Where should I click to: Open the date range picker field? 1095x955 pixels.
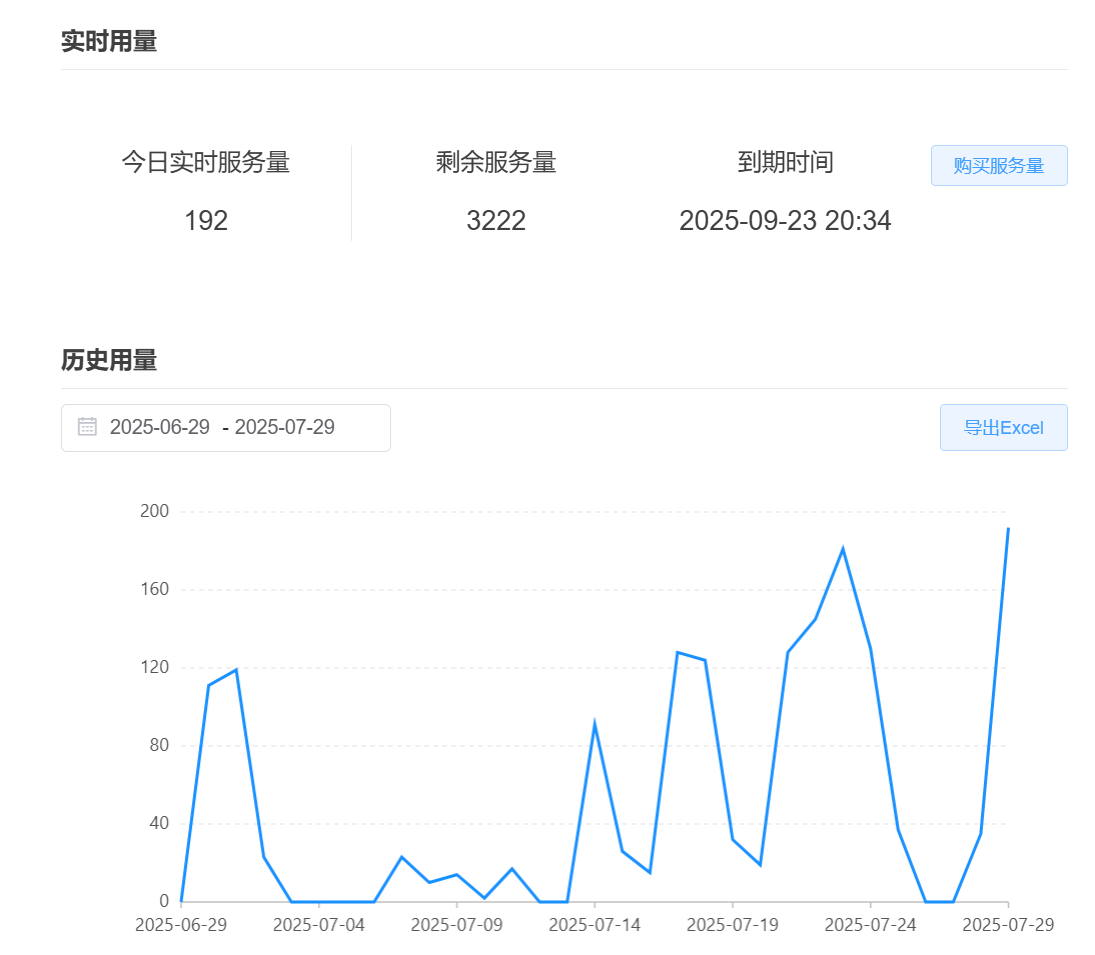click(226, 427)
